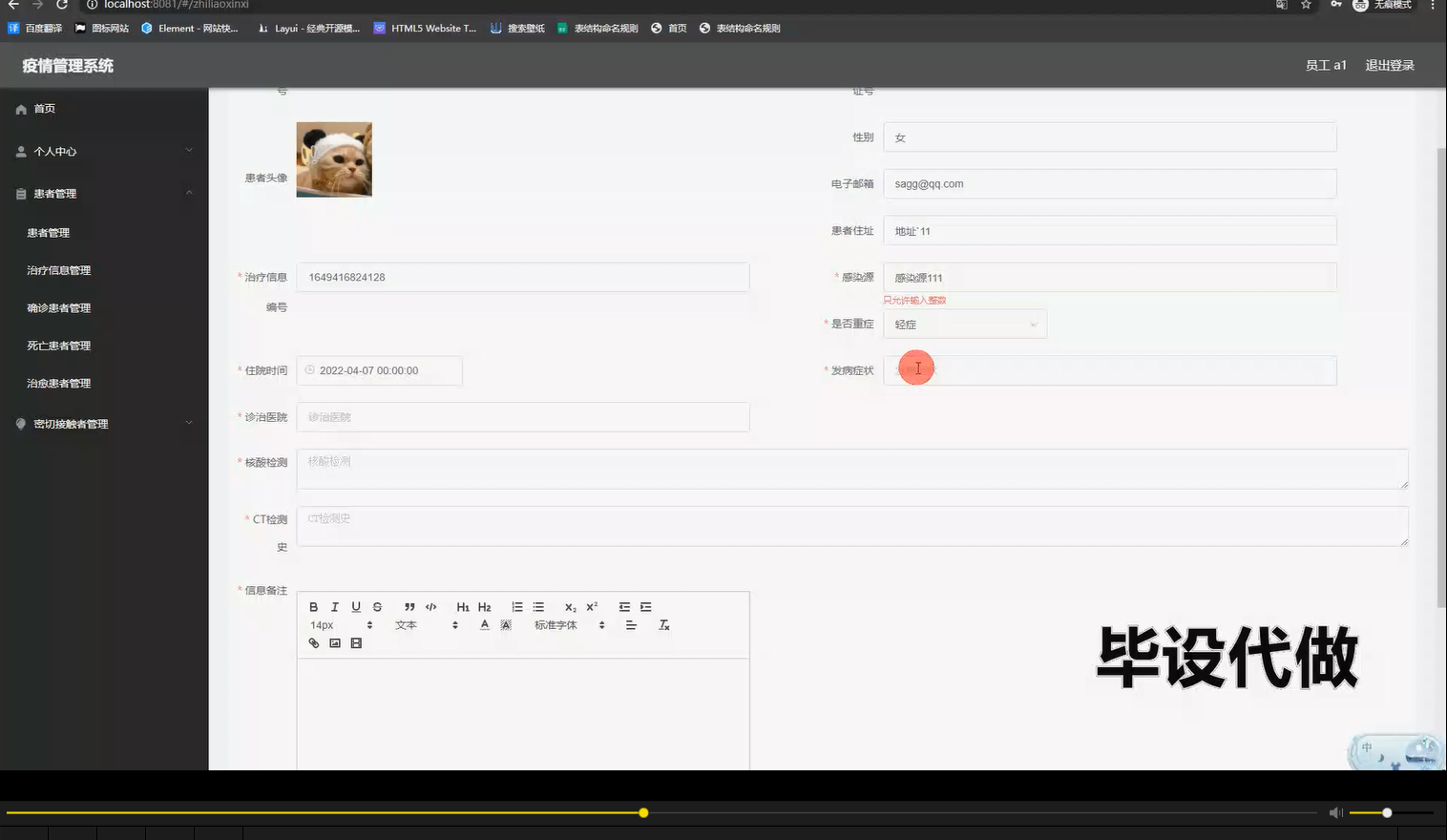Apply blockquote formatting in the editor
The height and width of the screenshot is (840, 1447).
coord(409,606)
